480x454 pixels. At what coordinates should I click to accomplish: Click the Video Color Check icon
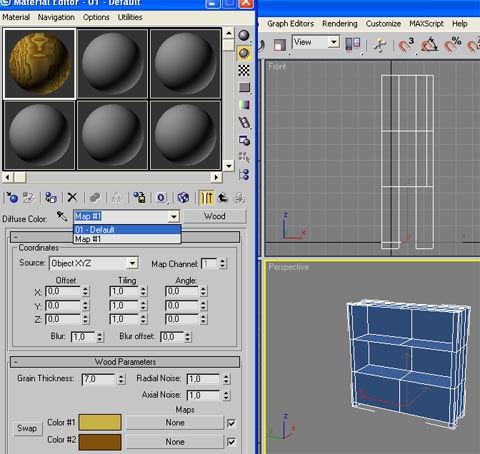coord(244,105)
